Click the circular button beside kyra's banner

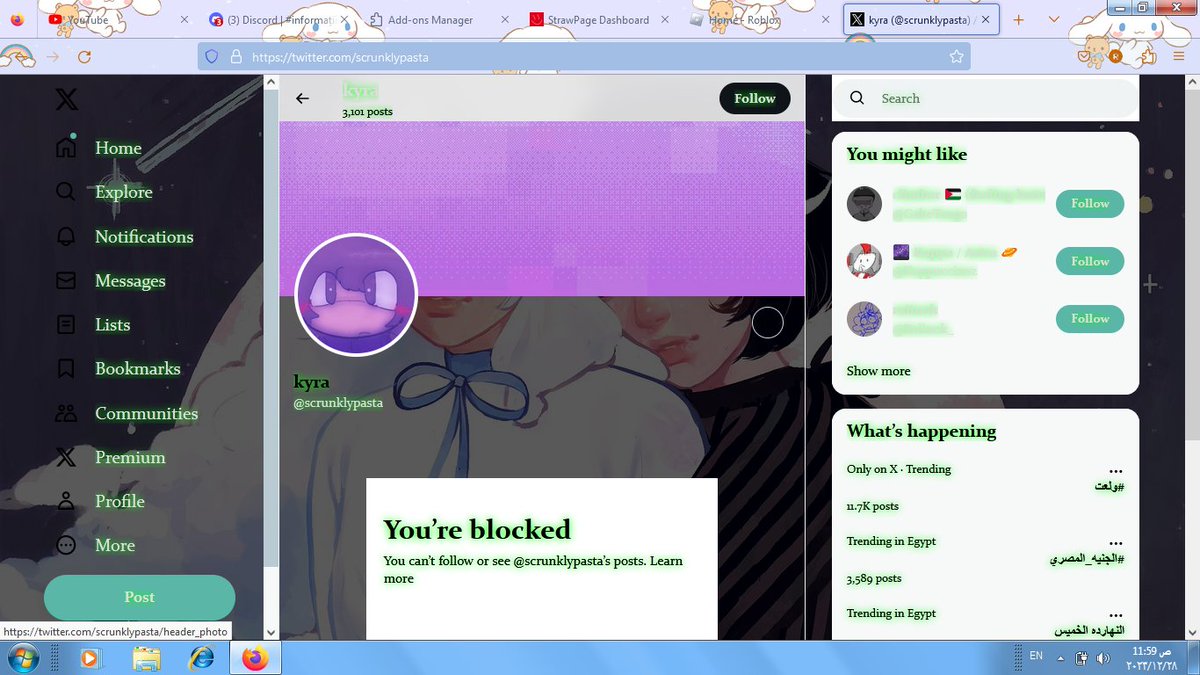767,322
